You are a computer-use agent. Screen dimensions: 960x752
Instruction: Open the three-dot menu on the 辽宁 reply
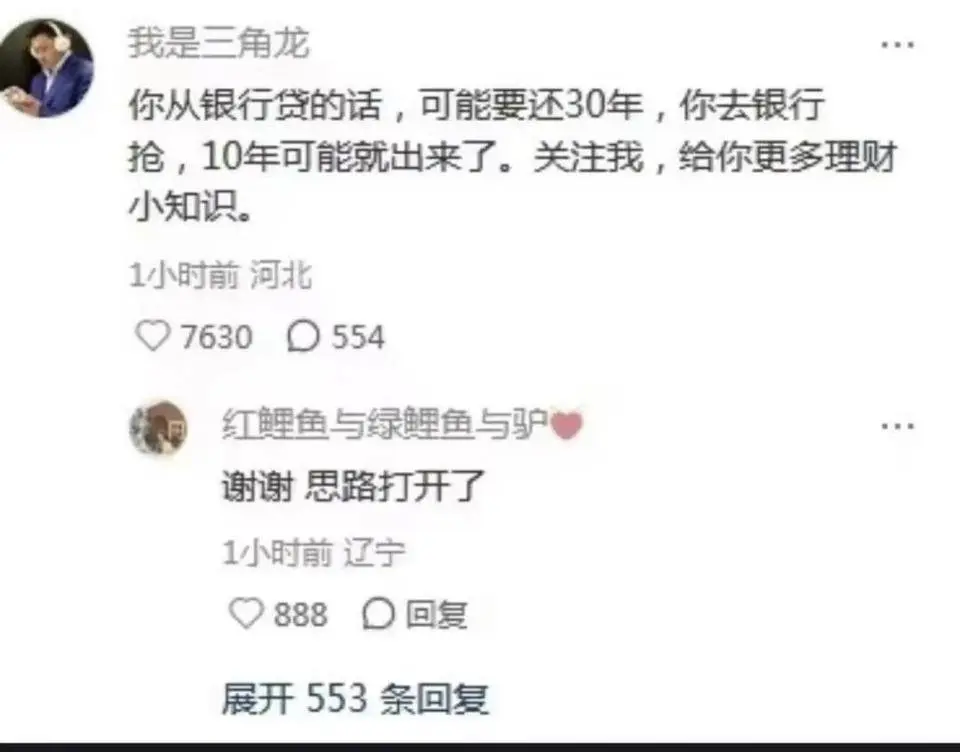898,426
